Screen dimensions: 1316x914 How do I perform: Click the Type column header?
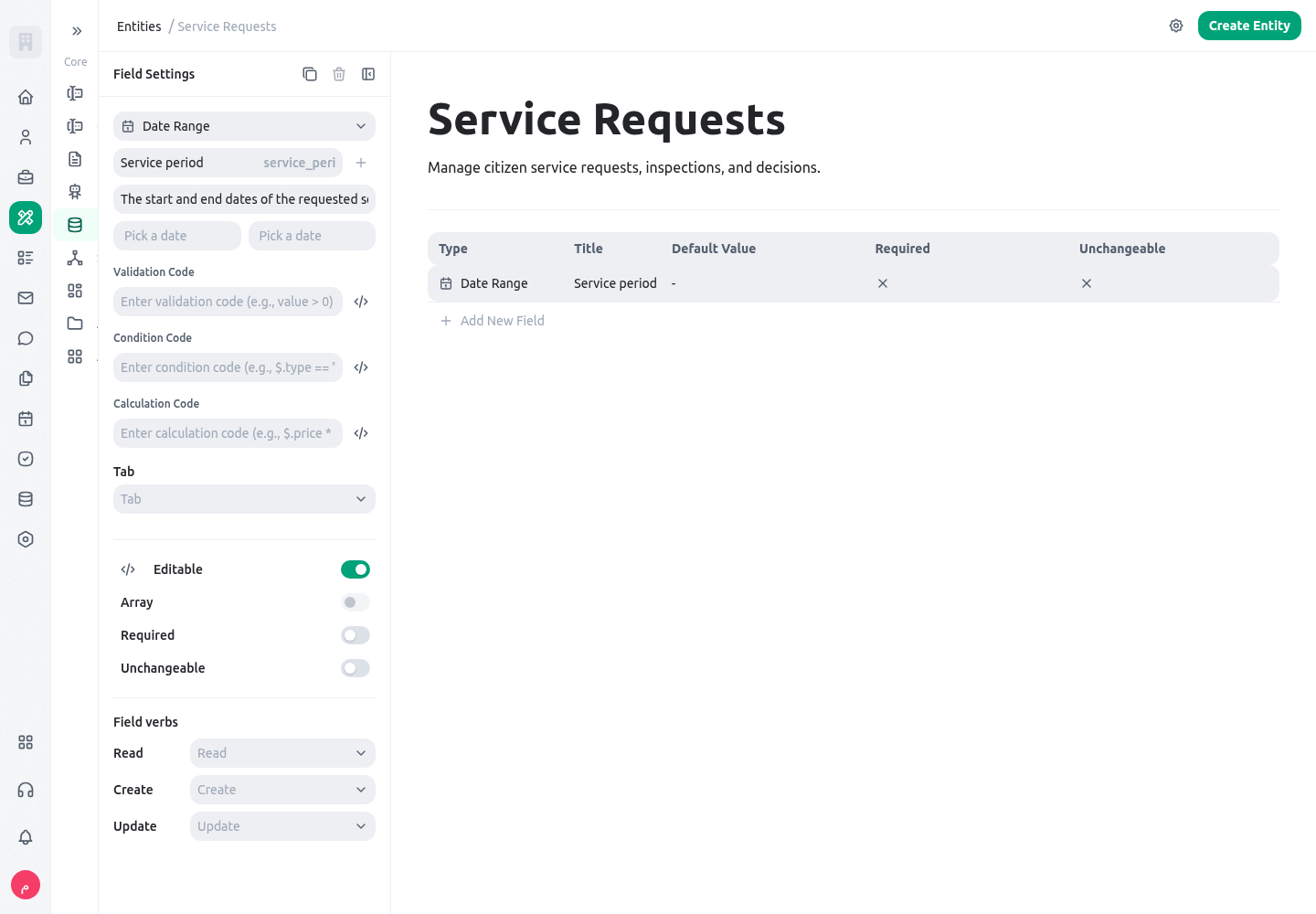(453, 249)
